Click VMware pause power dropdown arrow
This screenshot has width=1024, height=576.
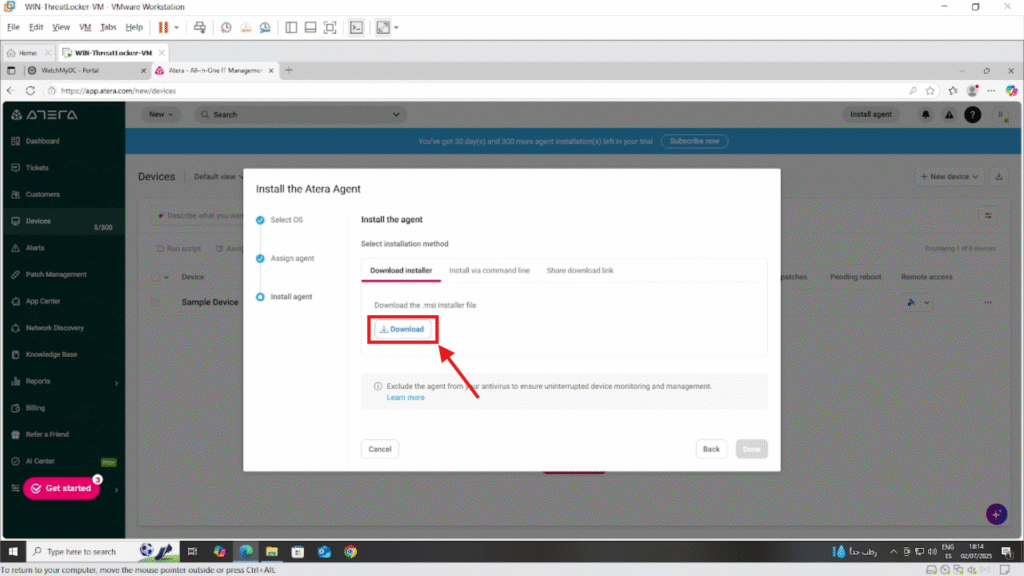pyautogui.click(x=176, y=27)
